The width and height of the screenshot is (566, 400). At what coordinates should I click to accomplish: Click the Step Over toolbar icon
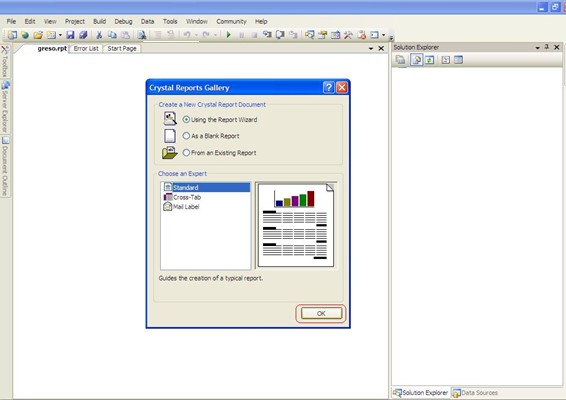click(280, 35)
